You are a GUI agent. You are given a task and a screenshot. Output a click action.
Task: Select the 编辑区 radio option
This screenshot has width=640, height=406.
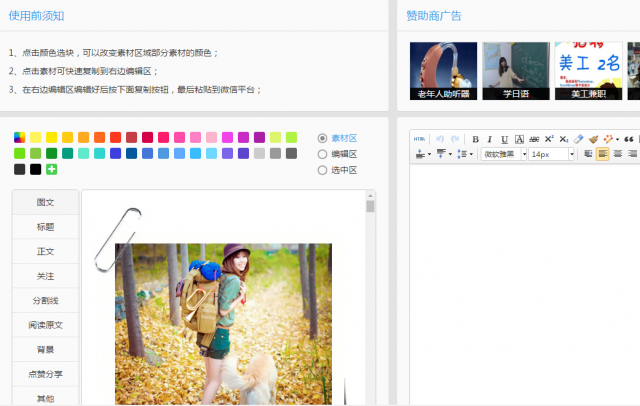click(x=322, y=154)
